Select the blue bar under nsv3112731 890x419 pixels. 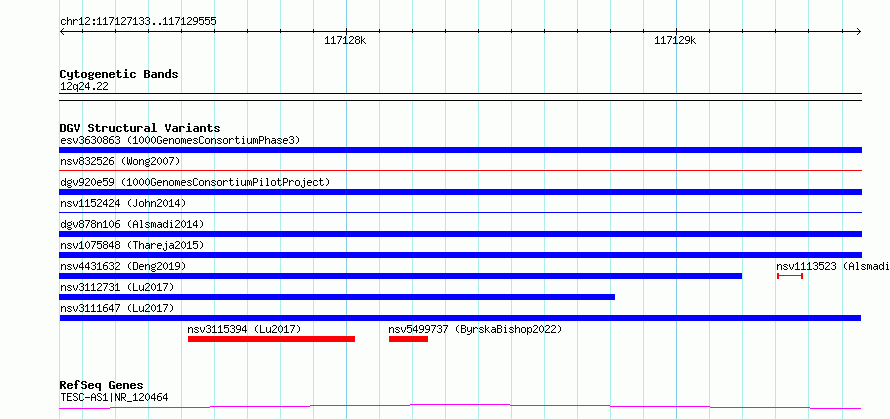(x=337, y=297)
